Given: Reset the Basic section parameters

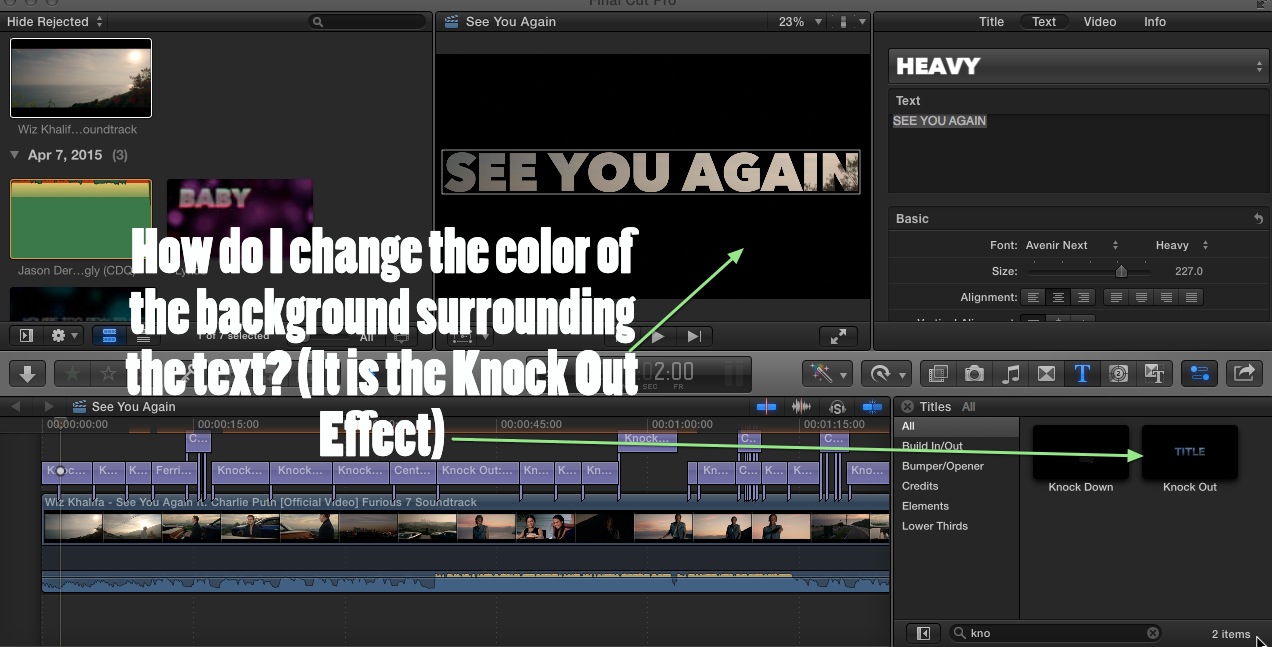Looking at the screenshot, I should tap(1257, 218).
